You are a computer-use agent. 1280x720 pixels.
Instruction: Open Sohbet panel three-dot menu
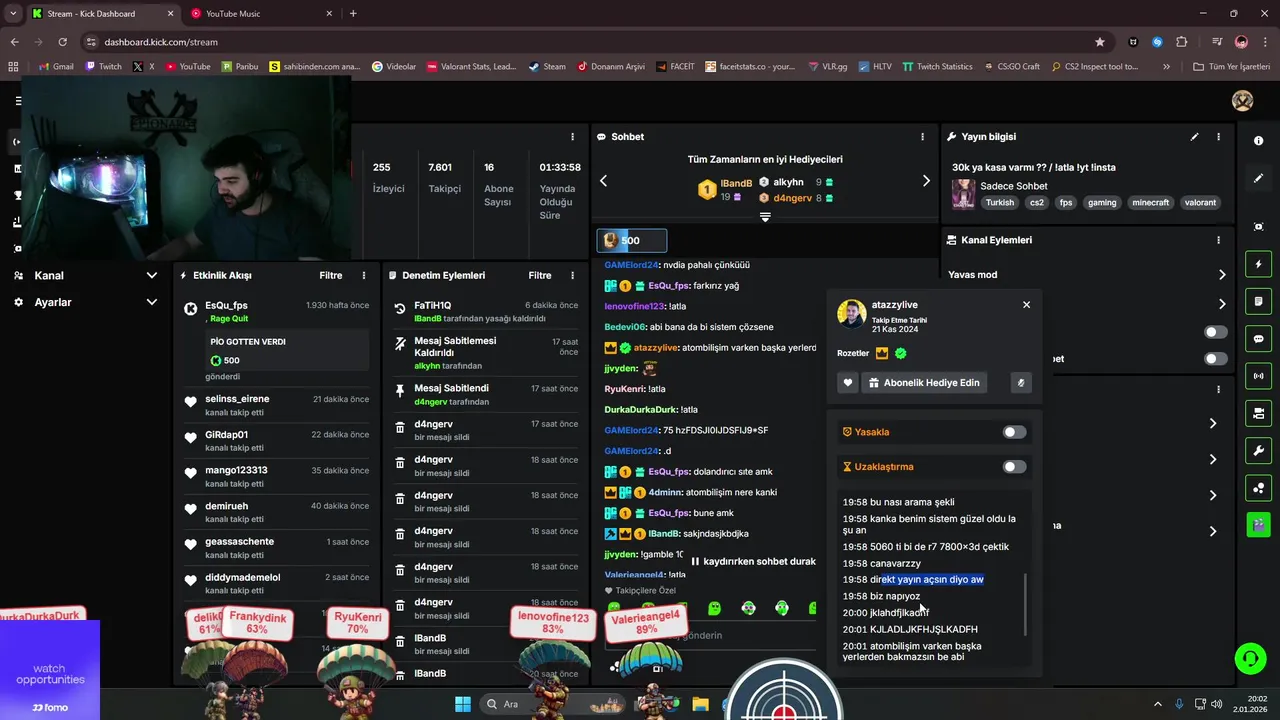point(922,137)
